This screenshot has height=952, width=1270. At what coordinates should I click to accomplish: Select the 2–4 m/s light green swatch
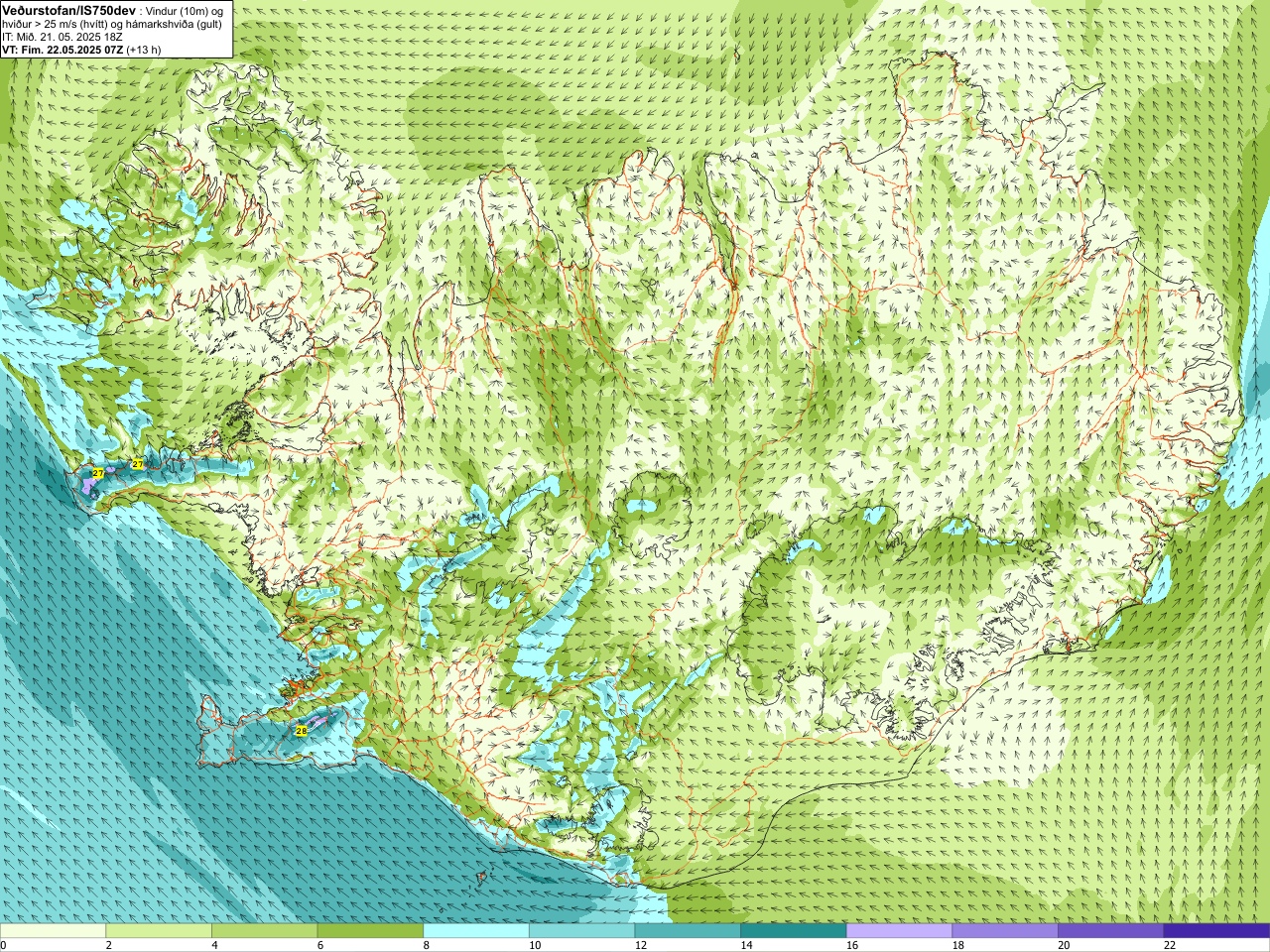click(x=159, y=931)
